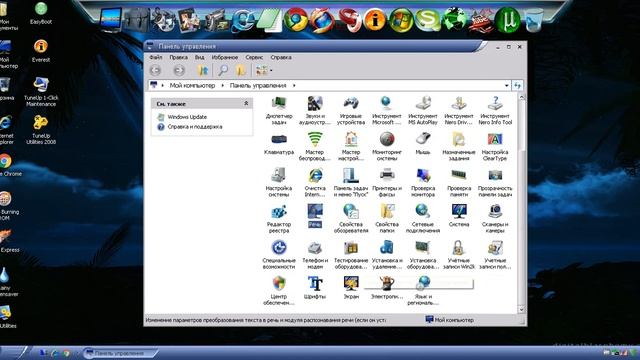The height and width of the screenshot is (360, 640).
Task: Open the Сервис menu
Action: (254, 58)
